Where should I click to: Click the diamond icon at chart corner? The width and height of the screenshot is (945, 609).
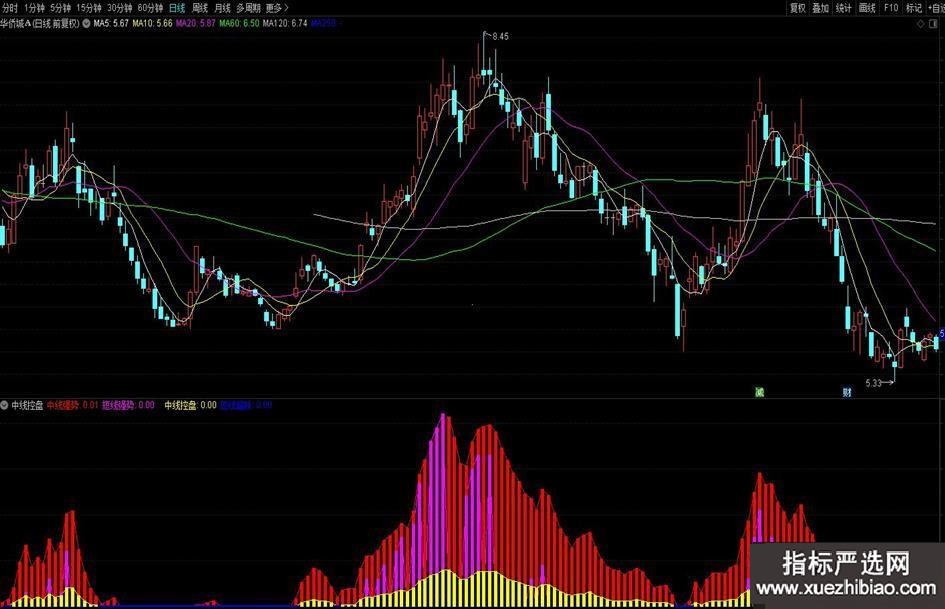click(920, 24)
